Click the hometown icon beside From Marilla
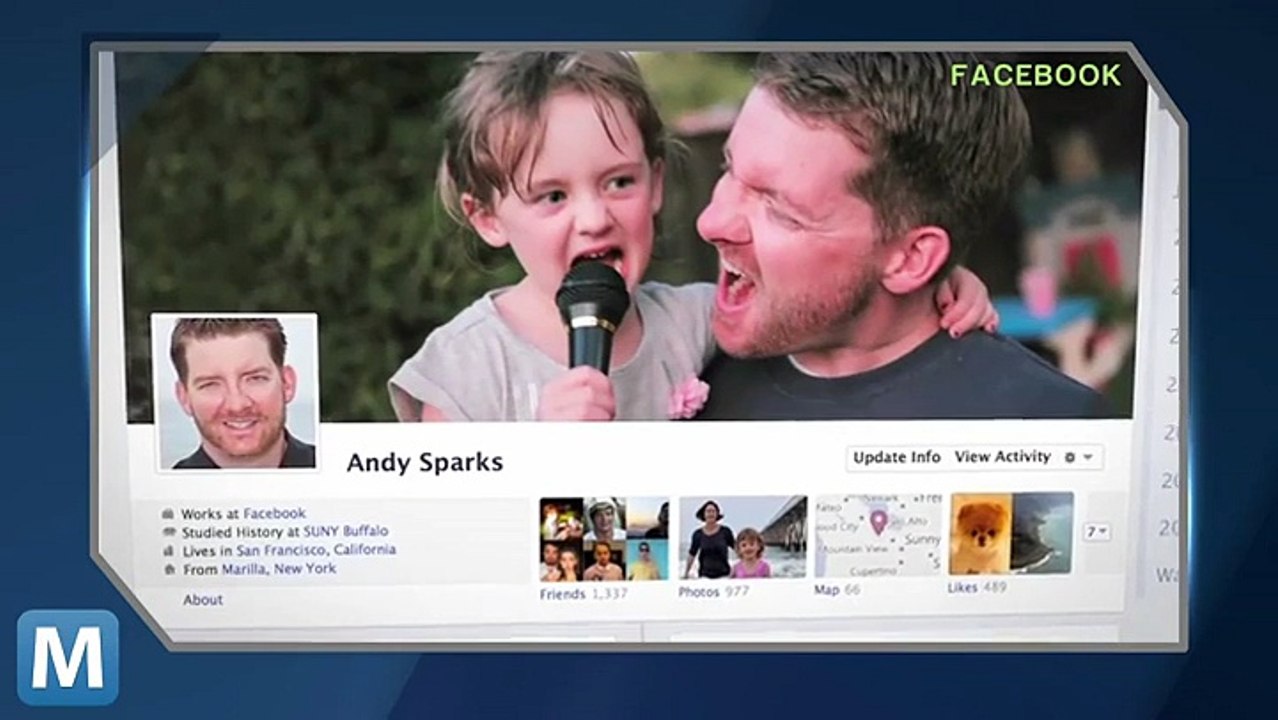The height and width of the screenshot is (720, 1278). (x=169, y=569)
